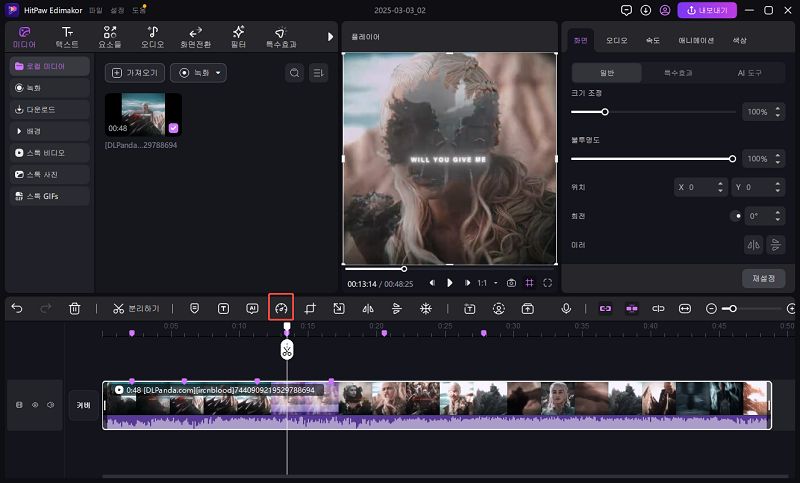
Task: Click the undo arrow in timeline toolbar
Action: tap(17, 309)
